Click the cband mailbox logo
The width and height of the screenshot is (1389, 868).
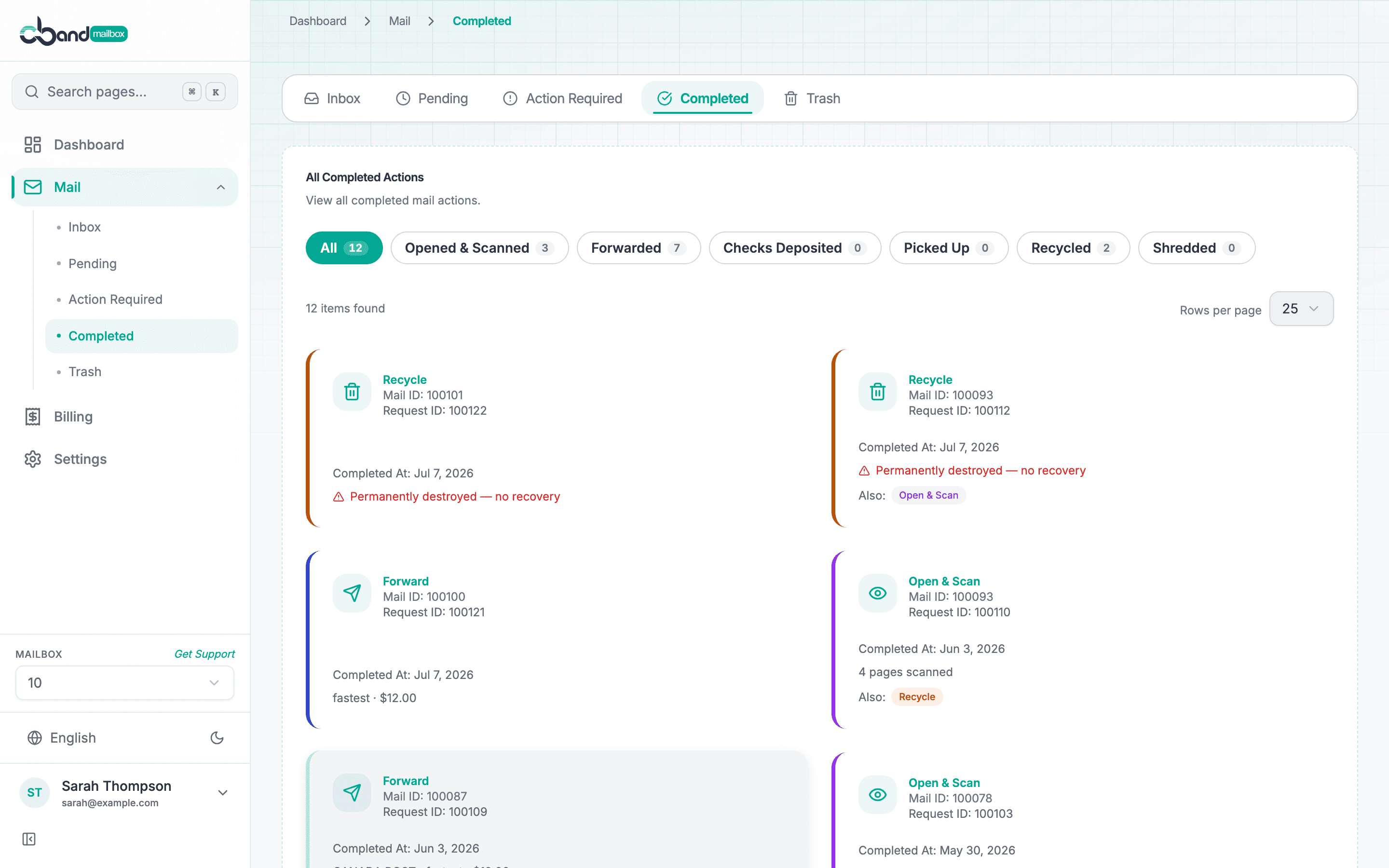[73, 31]
